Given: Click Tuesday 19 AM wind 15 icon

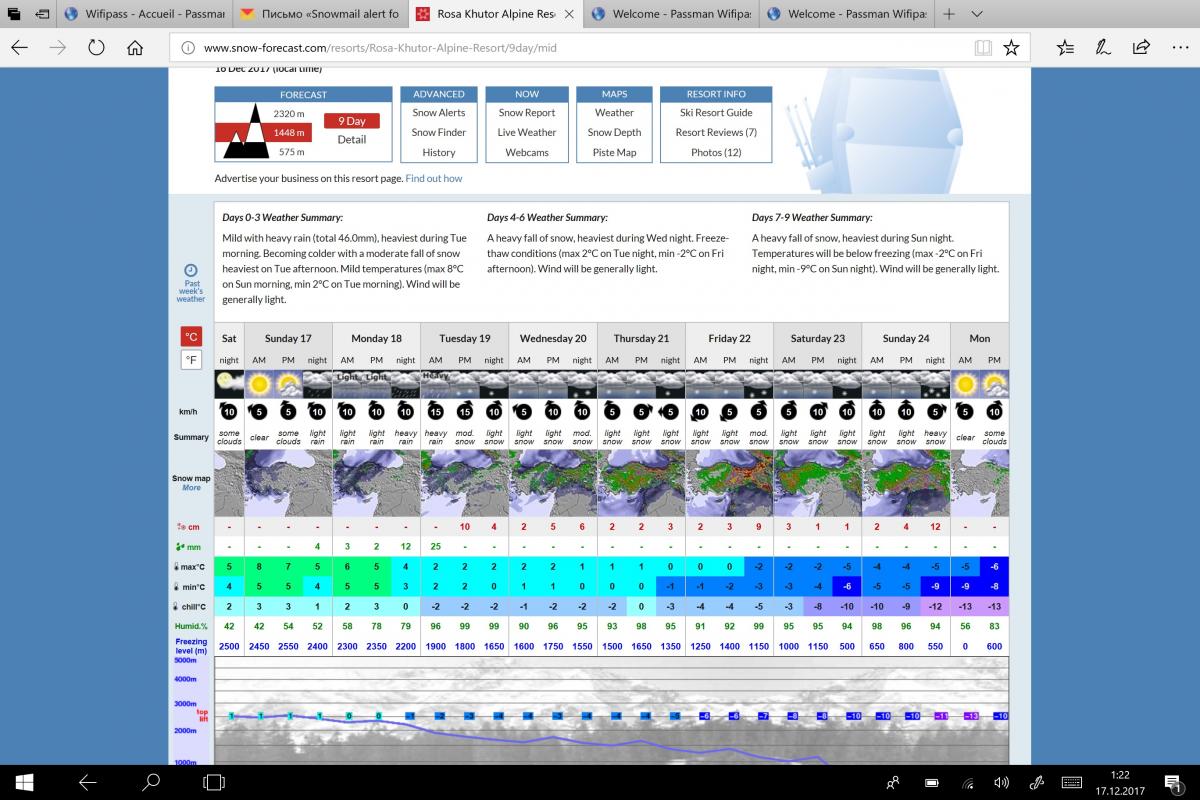Looking at the screenshot, I should point(436,410).
